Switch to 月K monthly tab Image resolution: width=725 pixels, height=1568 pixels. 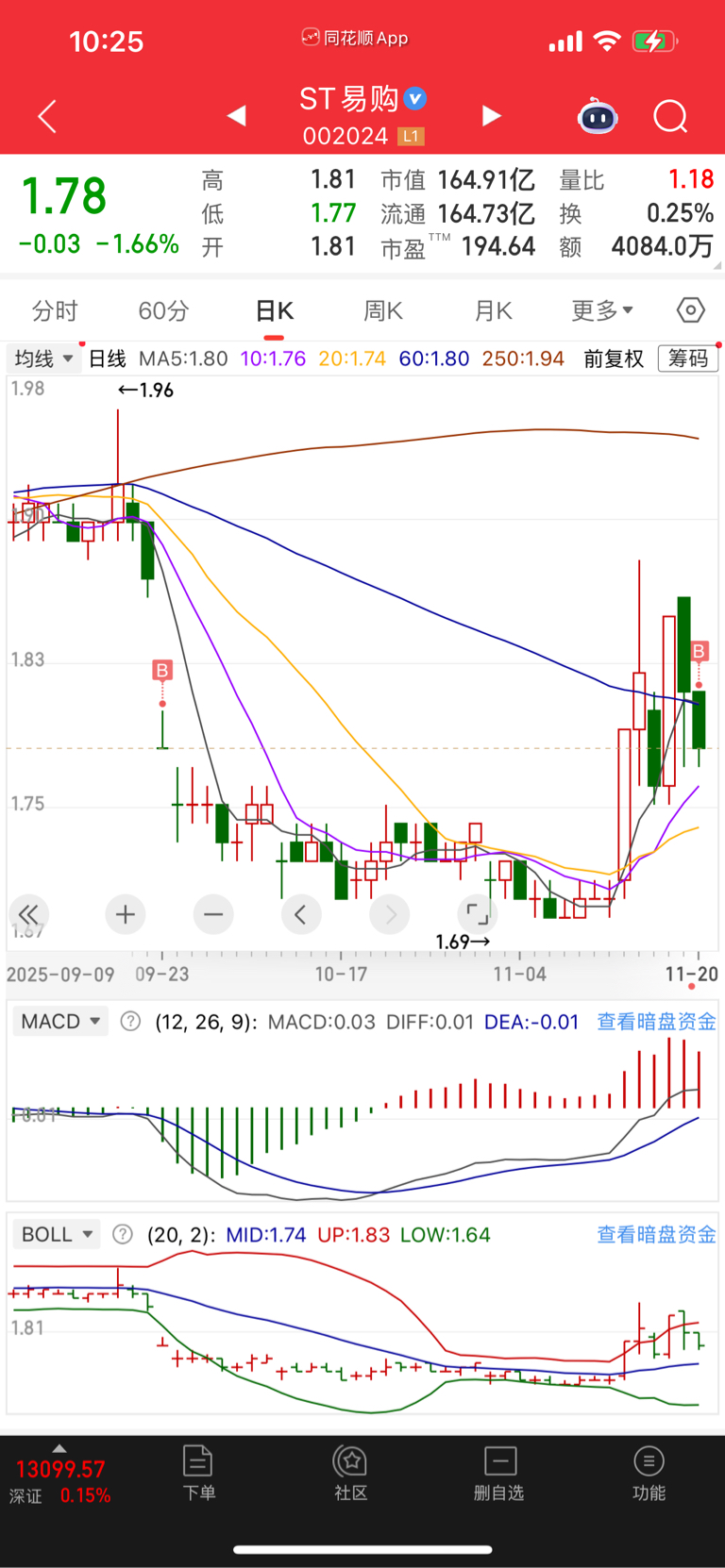point(493,310)
